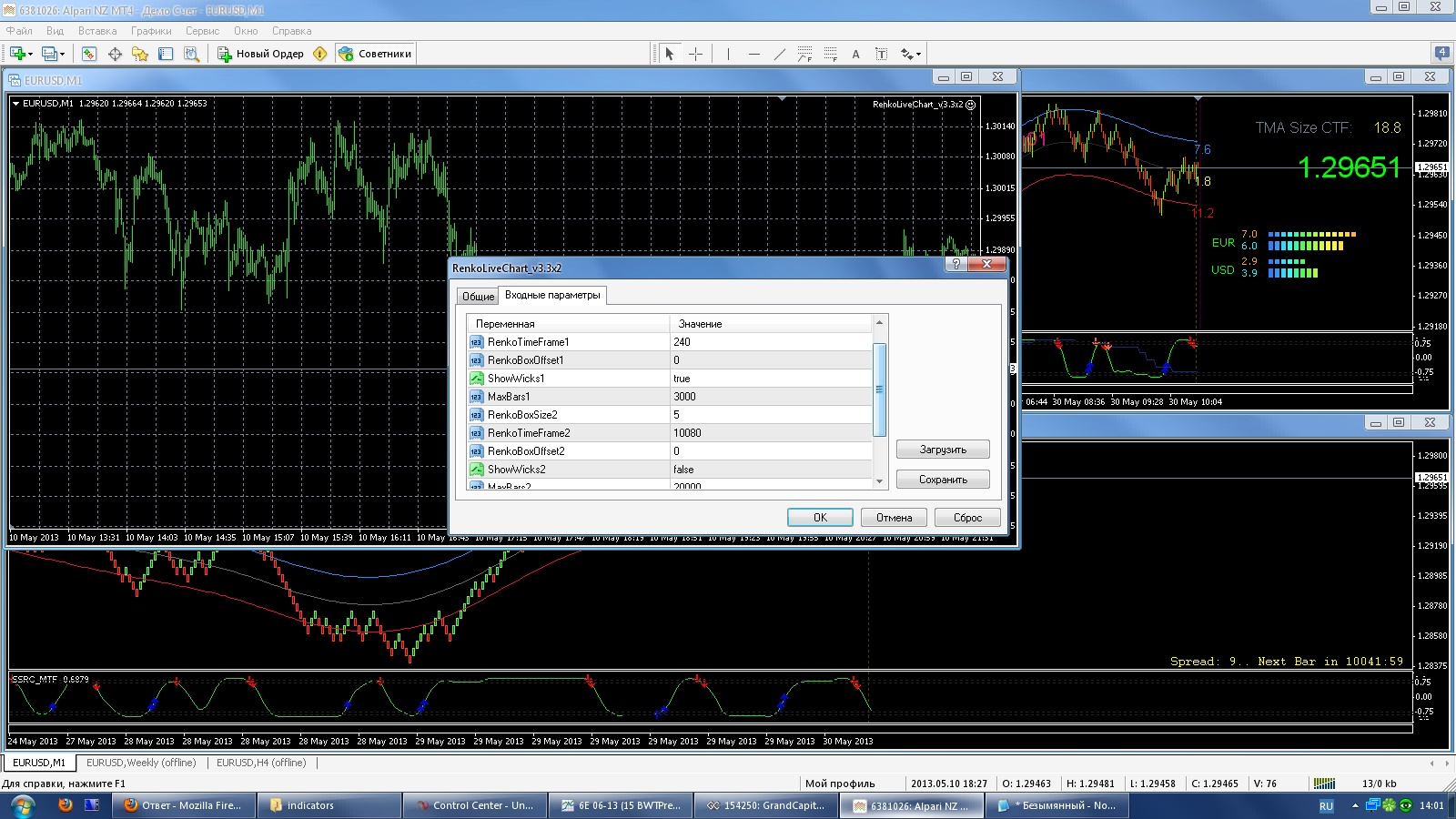The width and height of the screenshot is (1456, 819).
Task: Select the ShowWicks2 value false
Action: (771, 470)
